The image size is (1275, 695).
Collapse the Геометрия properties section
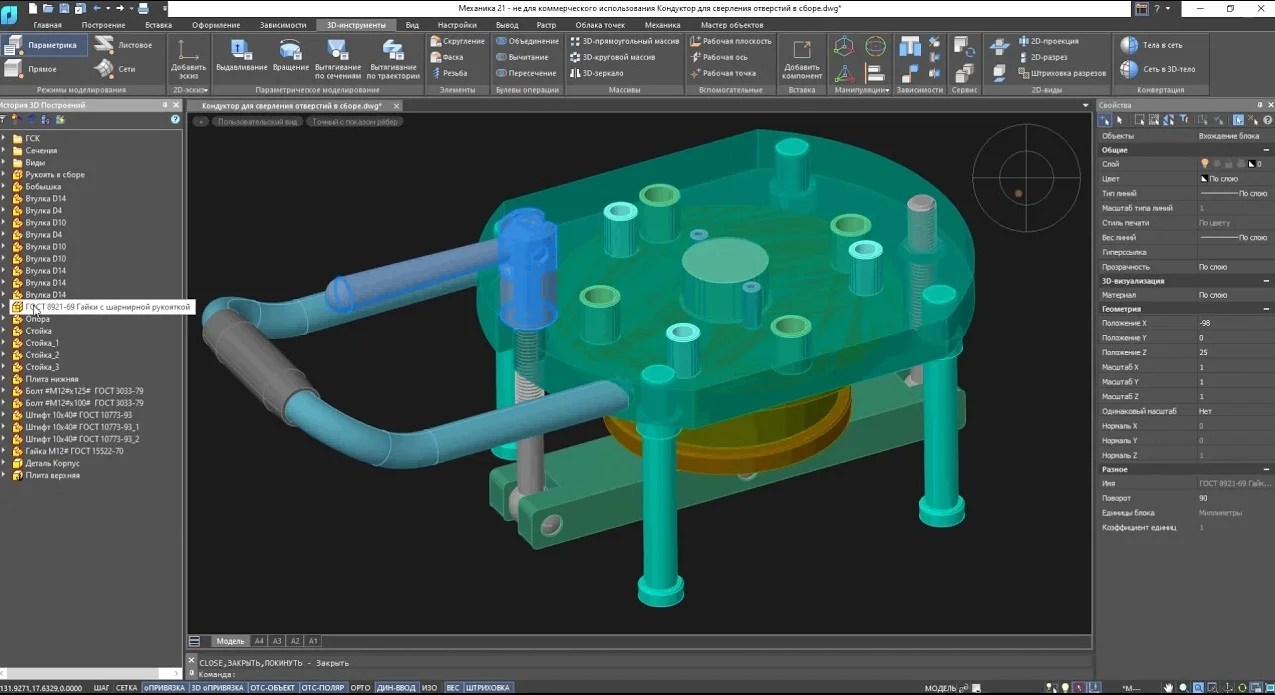[x=1266, y=309]
